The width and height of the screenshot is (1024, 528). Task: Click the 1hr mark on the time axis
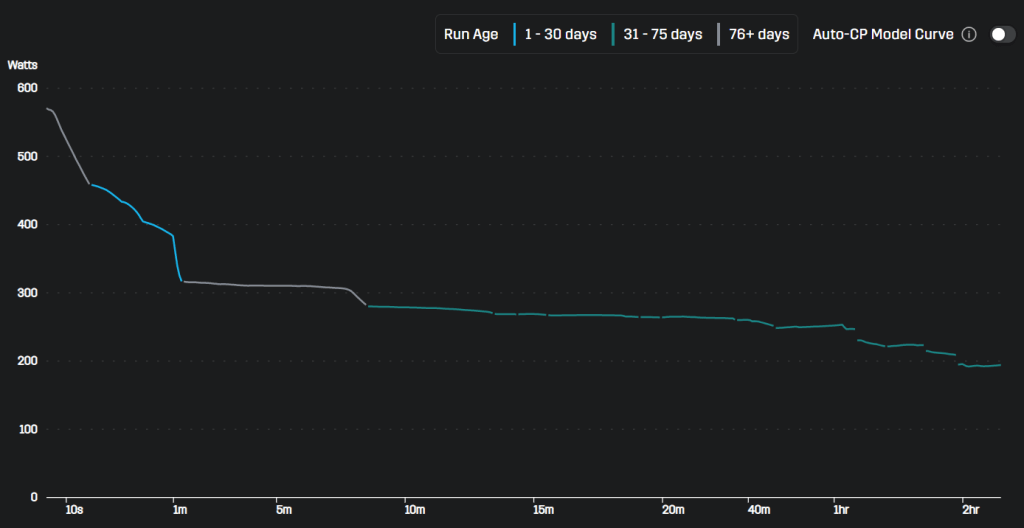[840, 511]
